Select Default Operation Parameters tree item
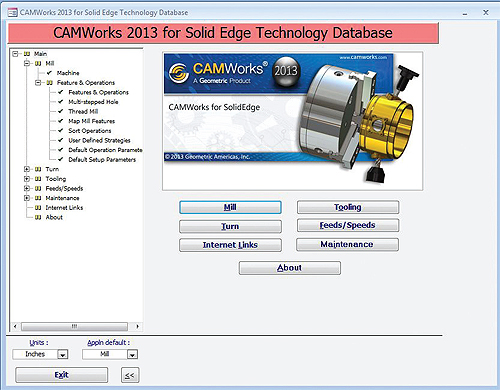Image resolution: width=500 pixels, height=390 pixels. tap(105, 150)
